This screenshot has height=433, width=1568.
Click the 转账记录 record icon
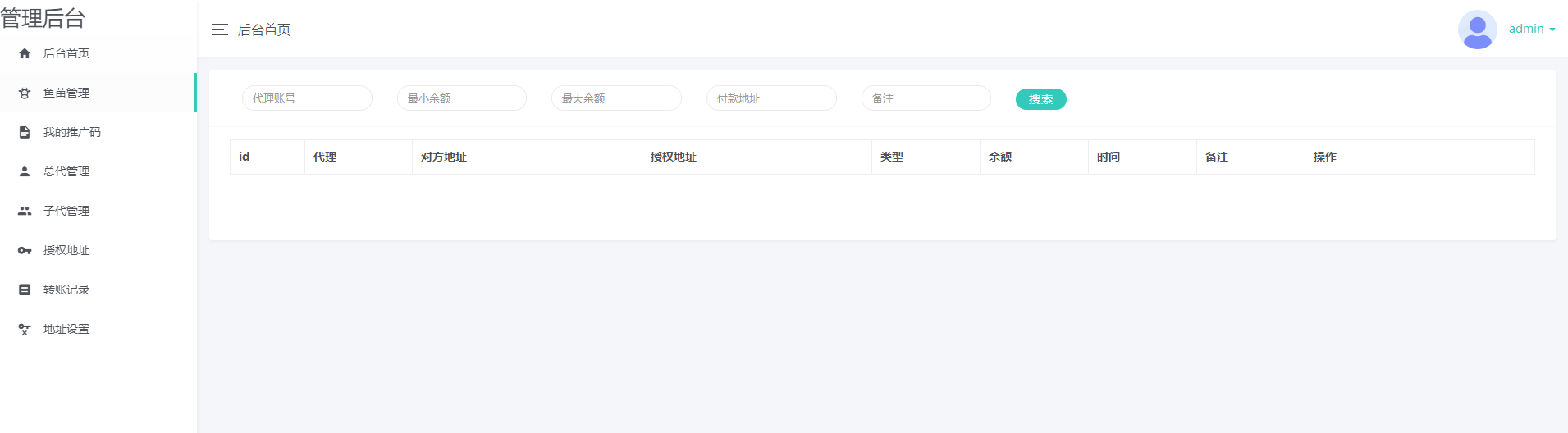pos(25,289)
